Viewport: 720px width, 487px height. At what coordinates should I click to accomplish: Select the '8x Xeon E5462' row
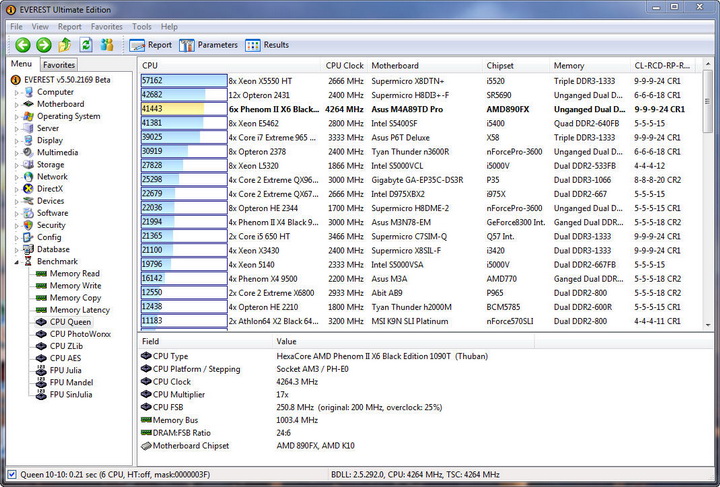point(421,123)
